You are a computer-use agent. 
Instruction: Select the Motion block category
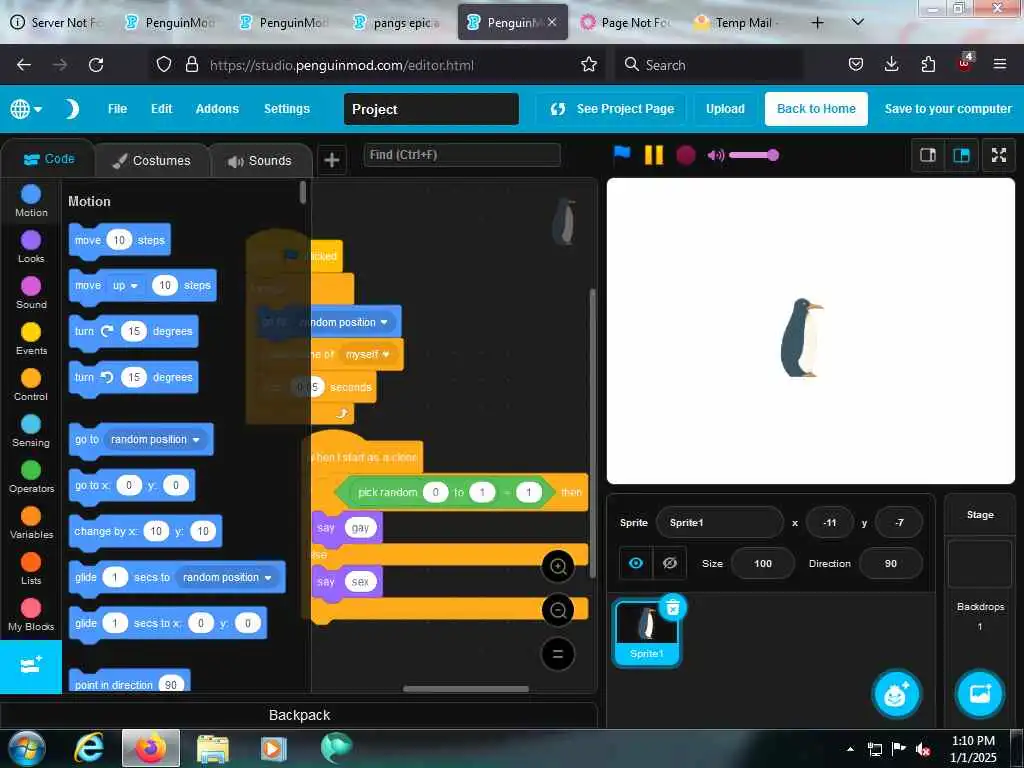tap(31, 201)
